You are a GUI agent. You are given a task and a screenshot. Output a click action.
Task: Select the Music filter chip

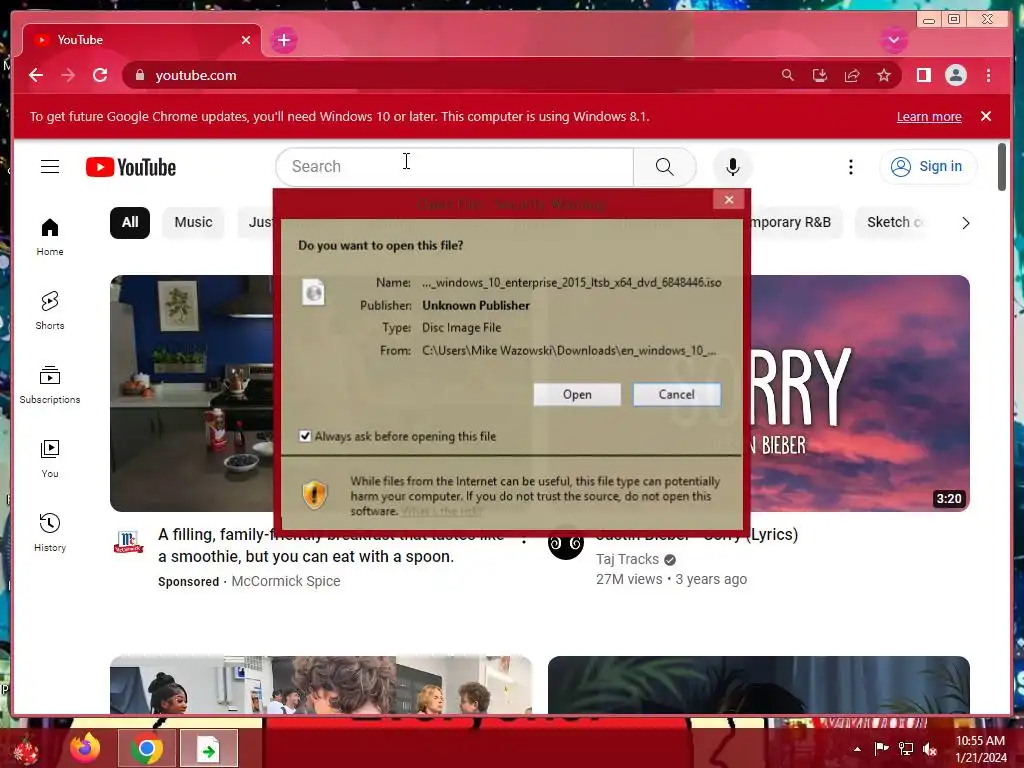pyautogui.click(x=193, y=222)
